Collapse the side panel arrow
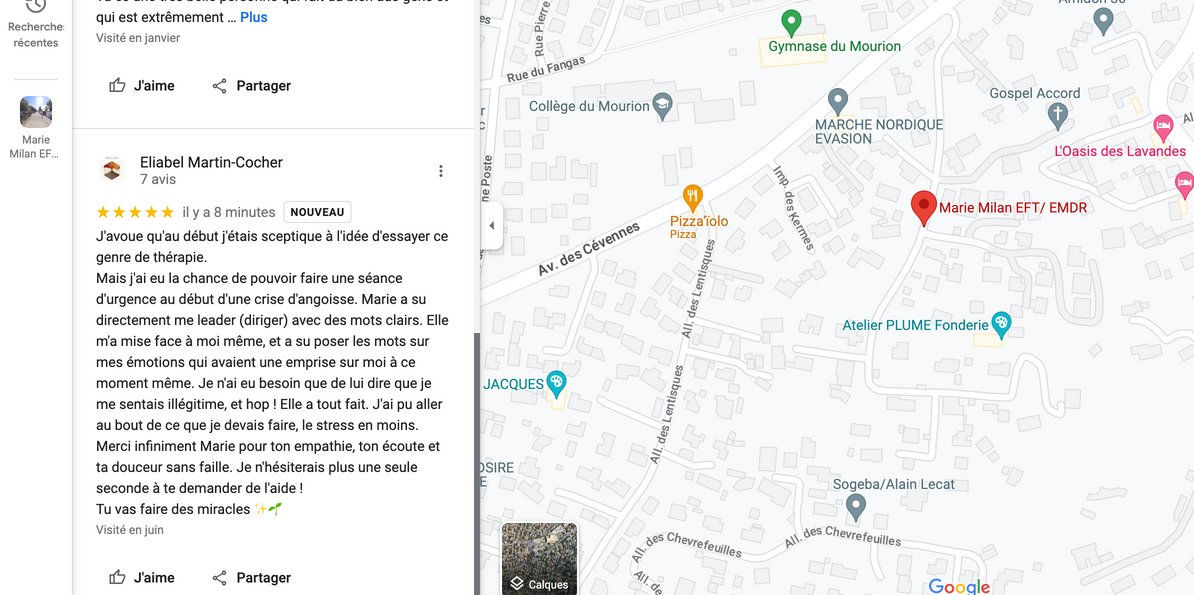 coord(492,226)
